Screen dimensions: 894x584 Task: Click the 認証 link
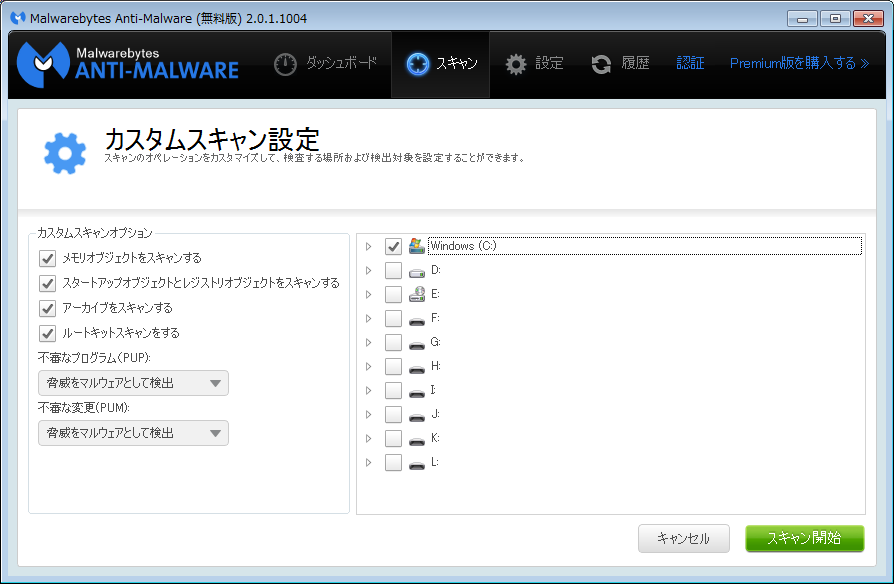point(690,63)
